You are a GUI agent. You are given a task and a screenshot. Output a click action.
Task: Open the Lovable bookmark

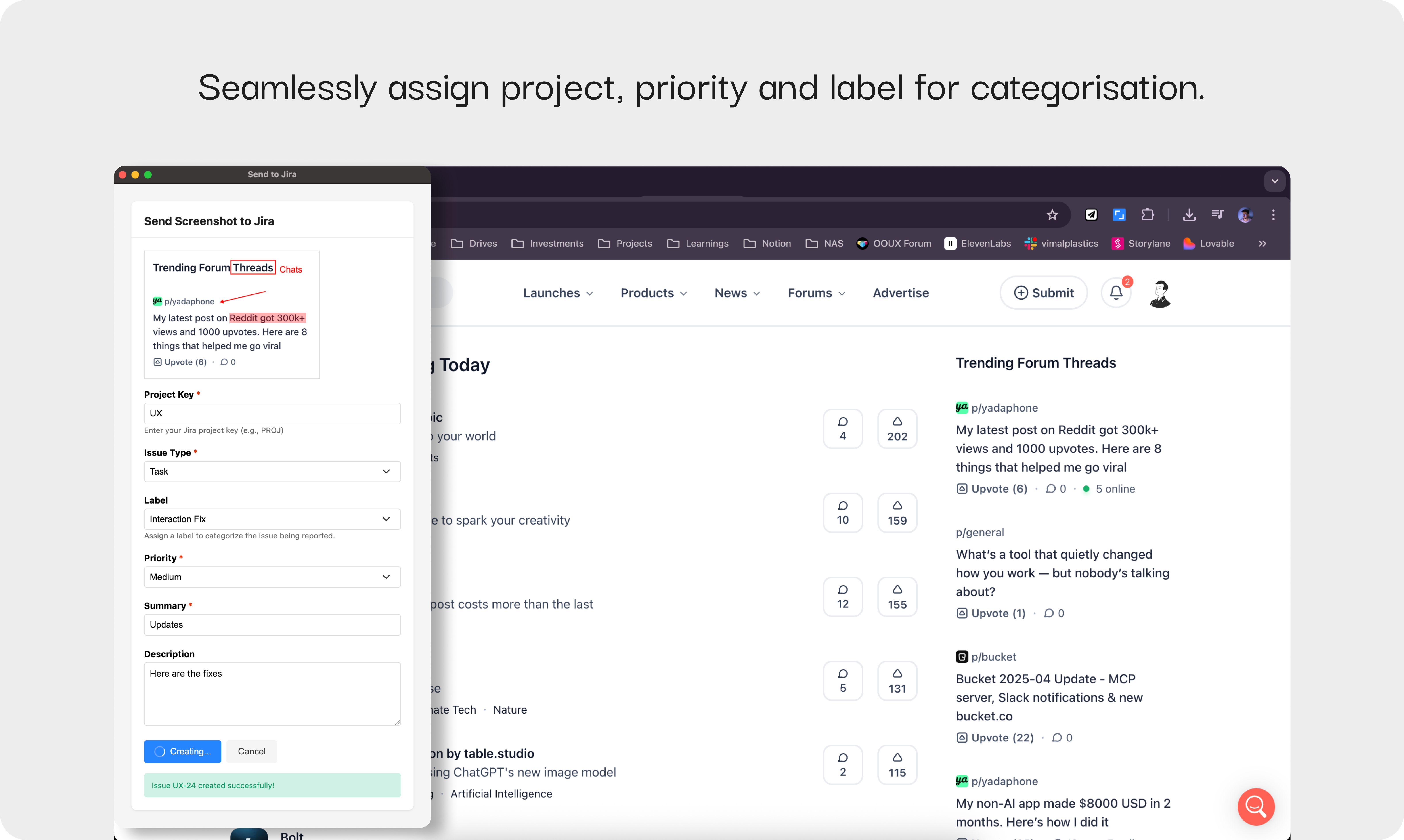pos(1209,243)
